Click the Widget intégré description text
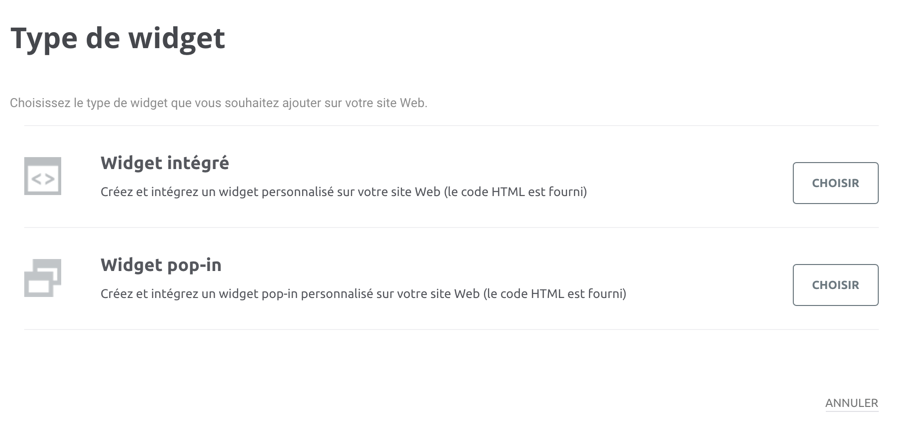The image size is (902, 433). [344, 192]
